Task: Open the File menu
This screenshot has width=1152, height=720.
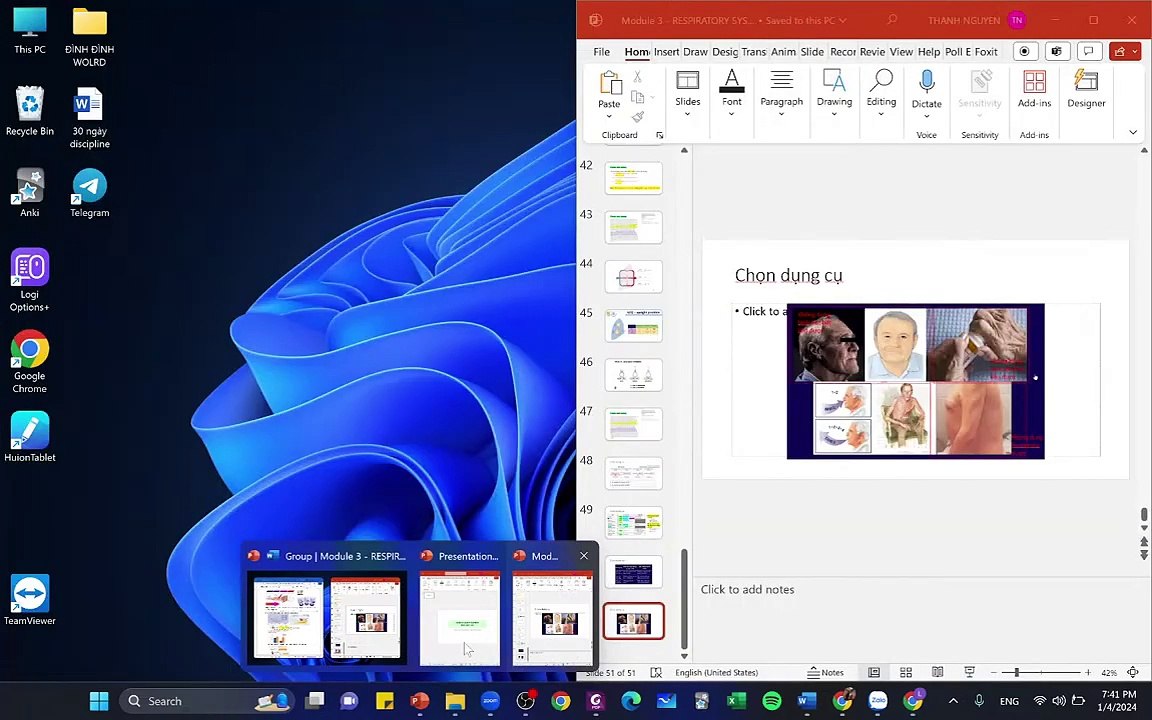Action: [602, 51]
